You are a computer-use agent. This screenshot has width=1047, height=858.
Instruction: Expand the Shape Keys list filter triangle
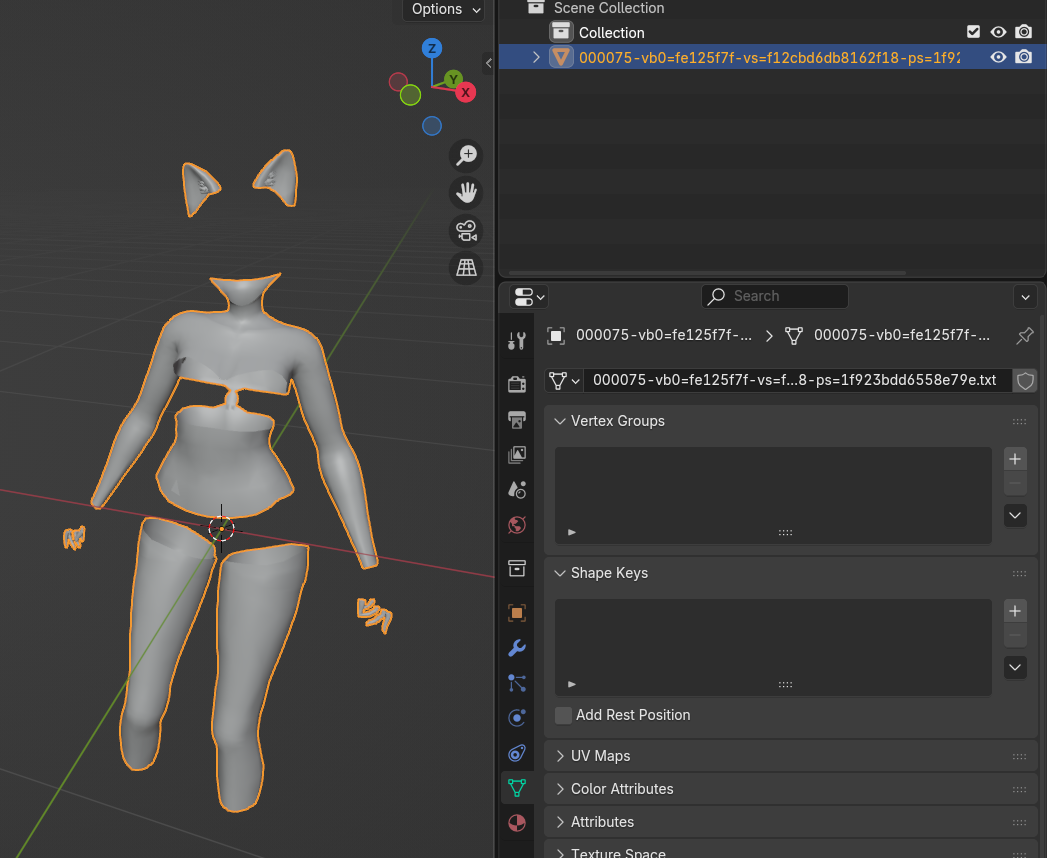coord(572,684)
